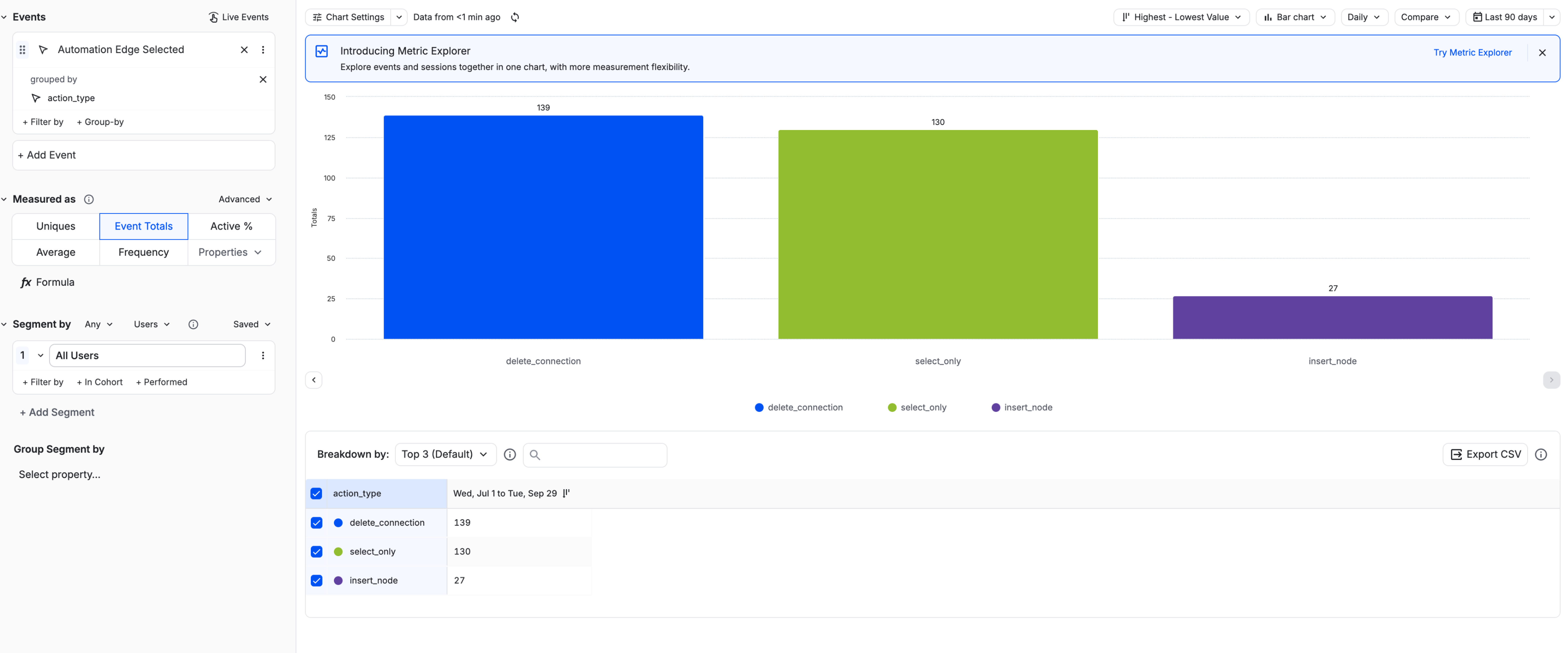This screenshot has height=653, width=1568.
Task: Grab the event drag handle icon
Action: pos(23,50)
